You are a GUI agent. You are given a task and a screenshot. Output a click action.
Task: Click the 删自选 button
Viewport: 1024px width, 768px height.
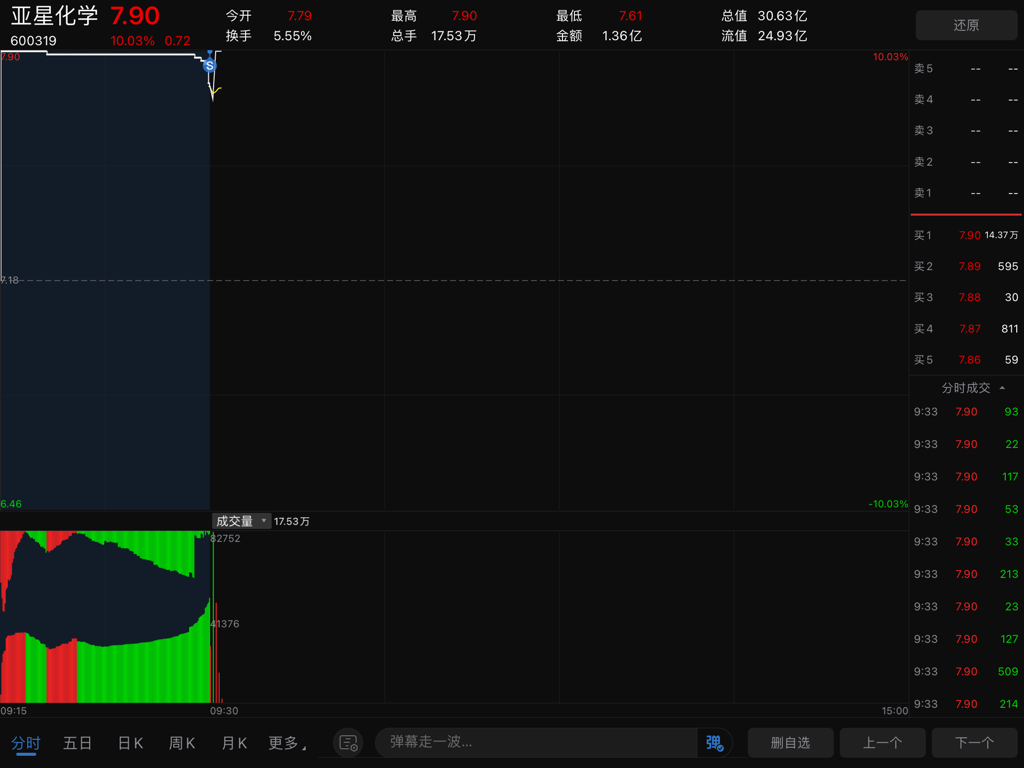tap(790, 743)
